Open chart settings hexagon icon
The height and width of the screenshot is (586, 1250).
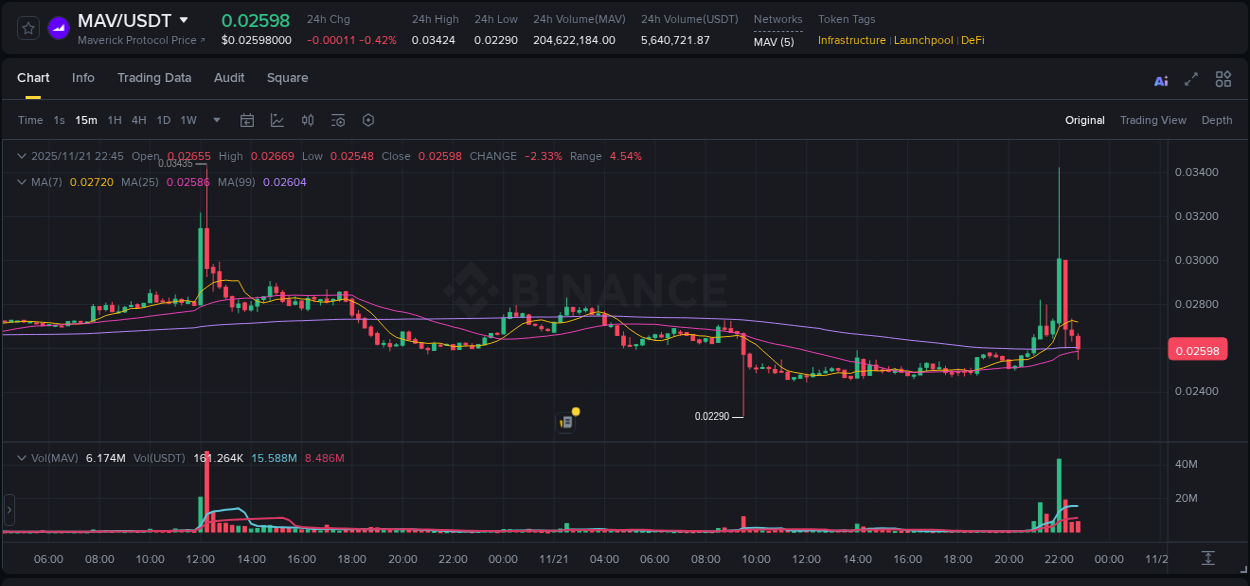coord(368,120)
